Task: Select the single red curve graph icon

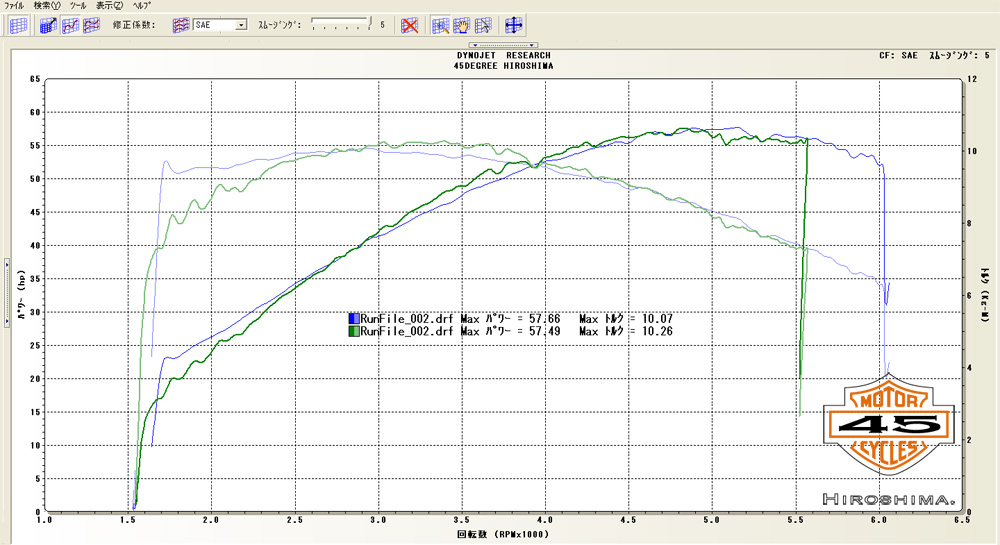Action: click(70, 25)
